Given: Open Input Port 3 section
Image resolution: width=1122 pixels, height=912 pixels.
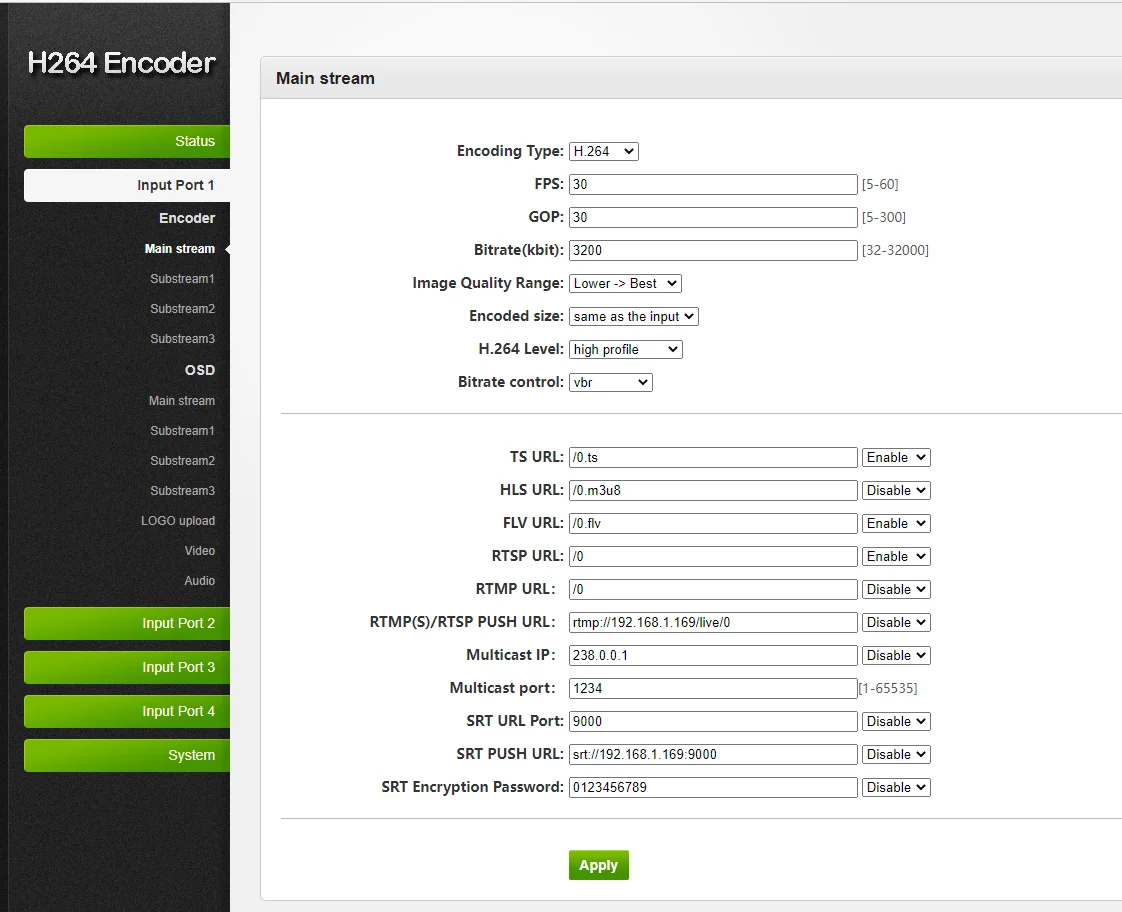Looking at the screenshot, I should coord(127,667).
